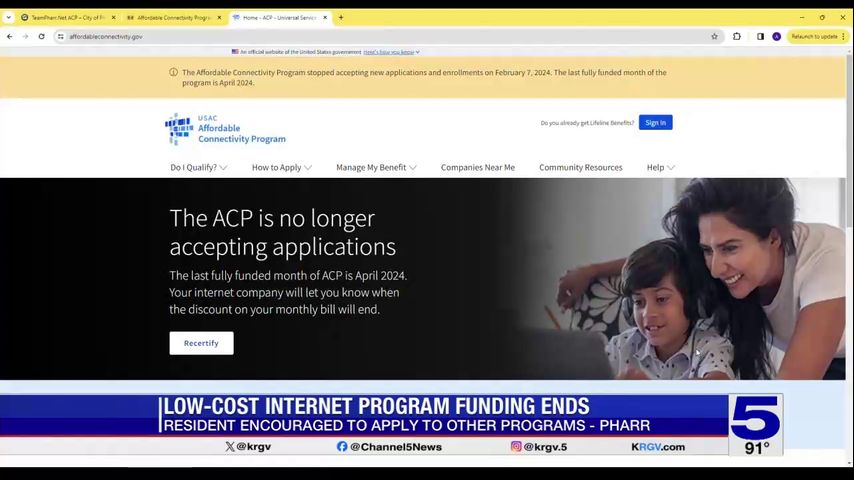
Task: Reload the page with the refresh icon
Action: tap(41, 37)
